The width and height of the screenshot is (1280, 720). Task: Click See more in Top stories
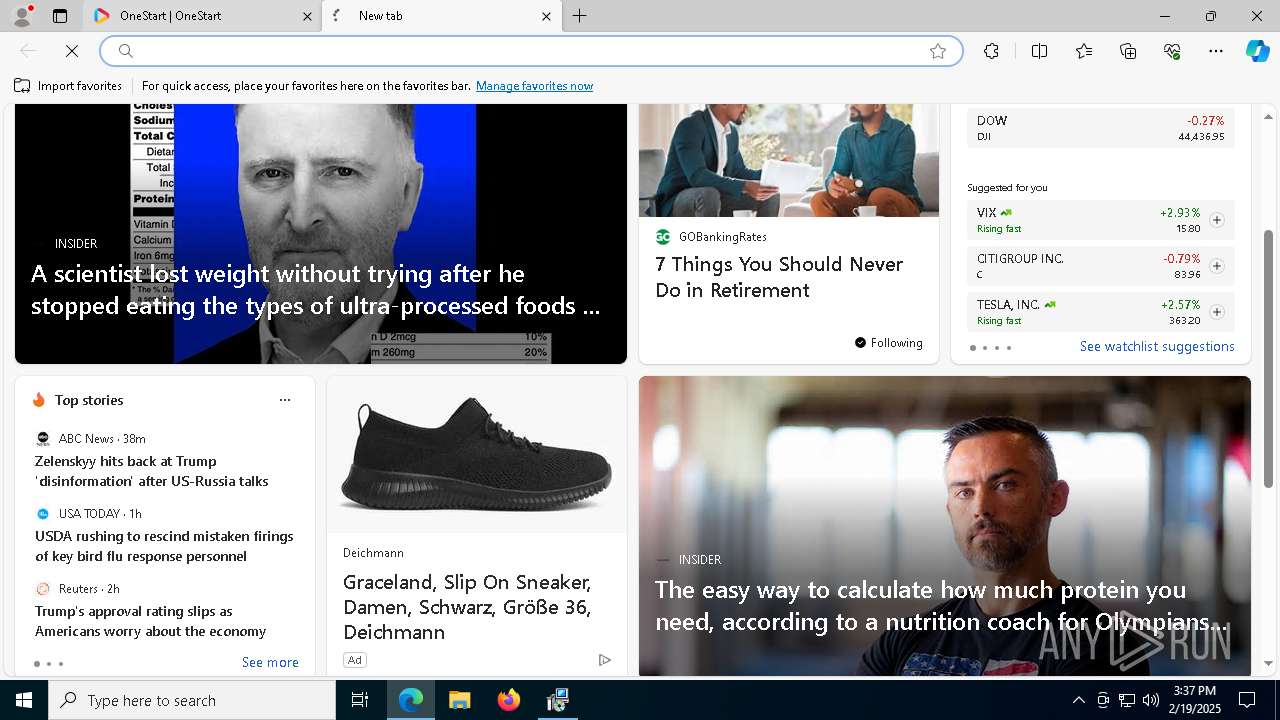[x=270, y=662]
